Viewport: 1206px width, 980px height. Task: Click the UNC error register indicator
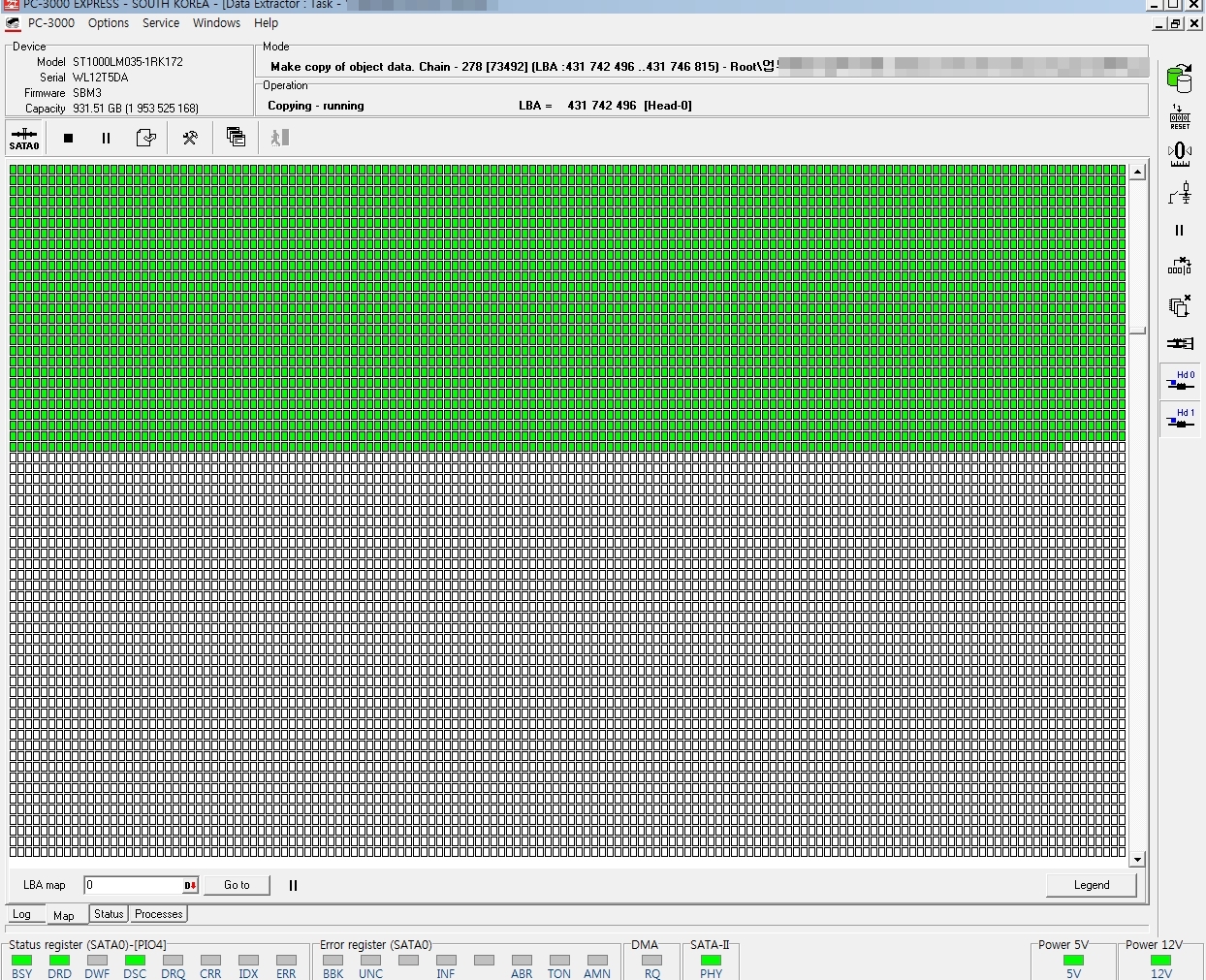point(370,961)
